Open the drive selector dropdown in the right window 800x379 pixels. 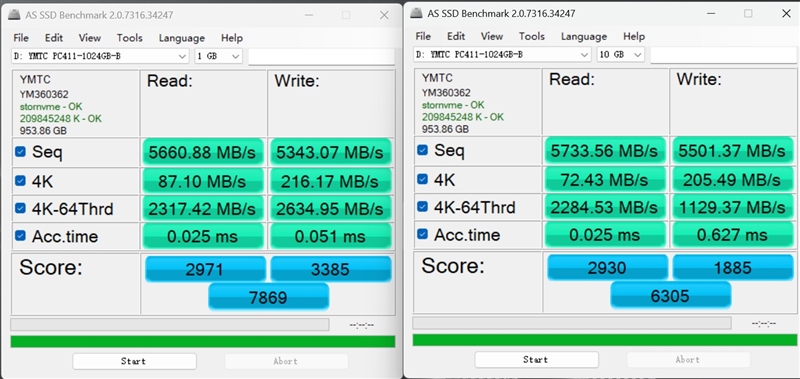pyautogui.click(x=503, y=54)
